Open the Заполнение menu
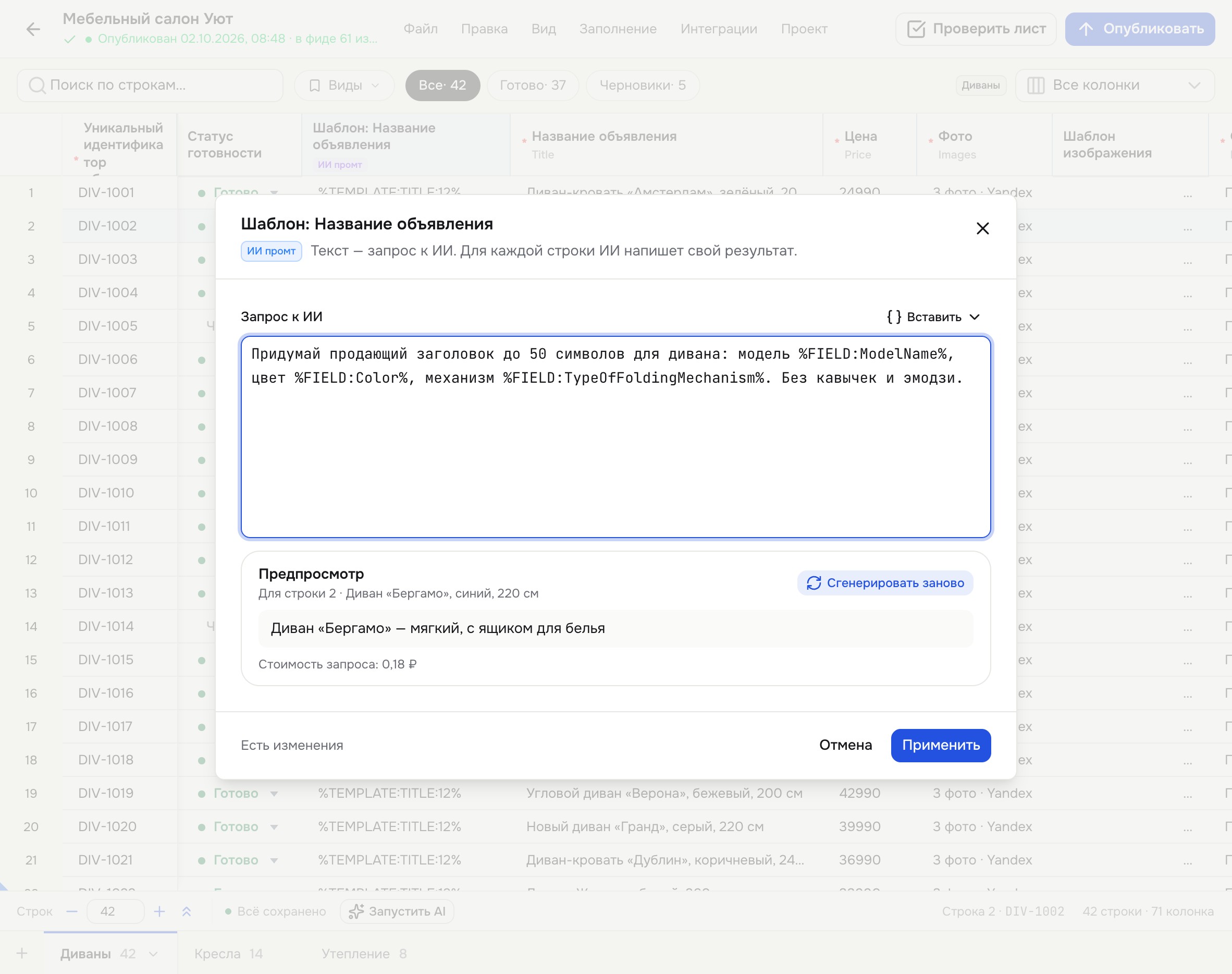Viewport: 1232px width, 974px height. click(x=618, y=29)
